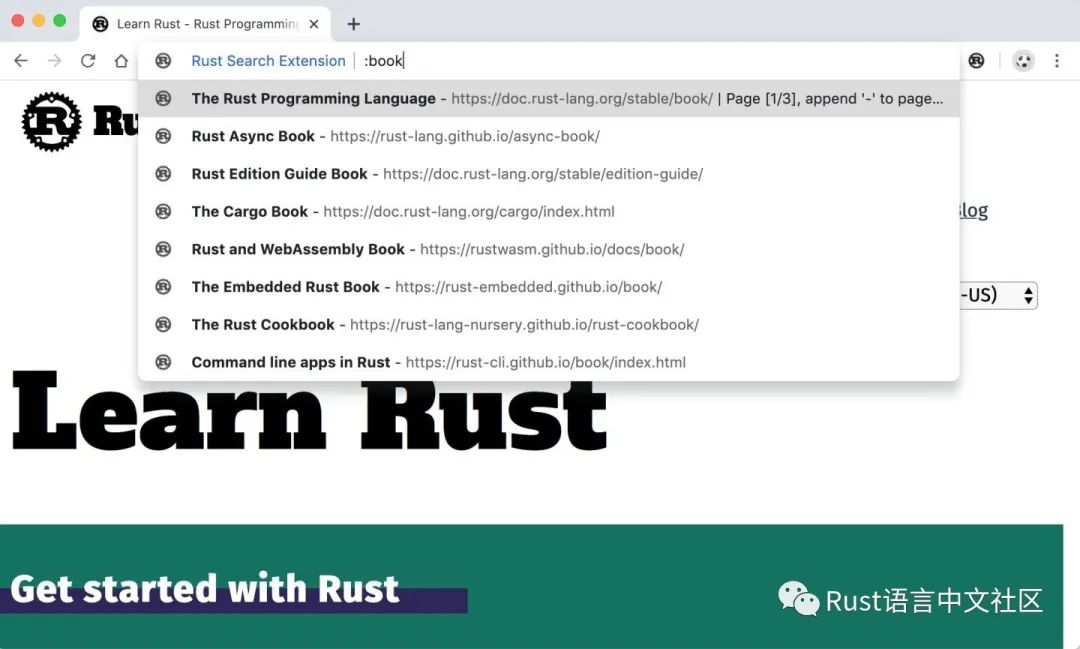Screen dimensions: 1080x649
Task: Click the forward navigation arrow
Action: 54,61
